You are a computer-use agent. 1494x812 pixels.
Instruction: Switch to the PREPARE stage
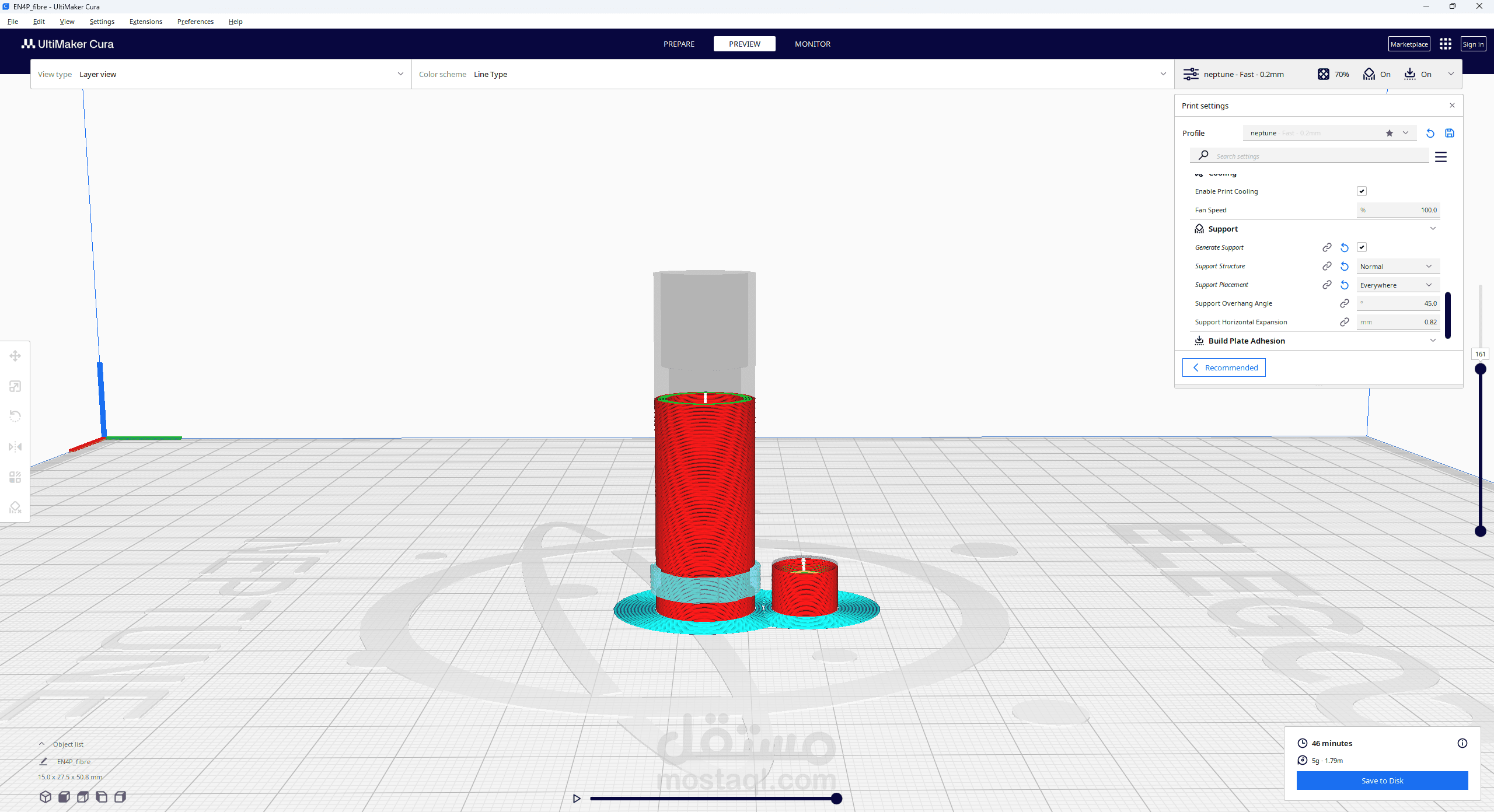(679, 44)
